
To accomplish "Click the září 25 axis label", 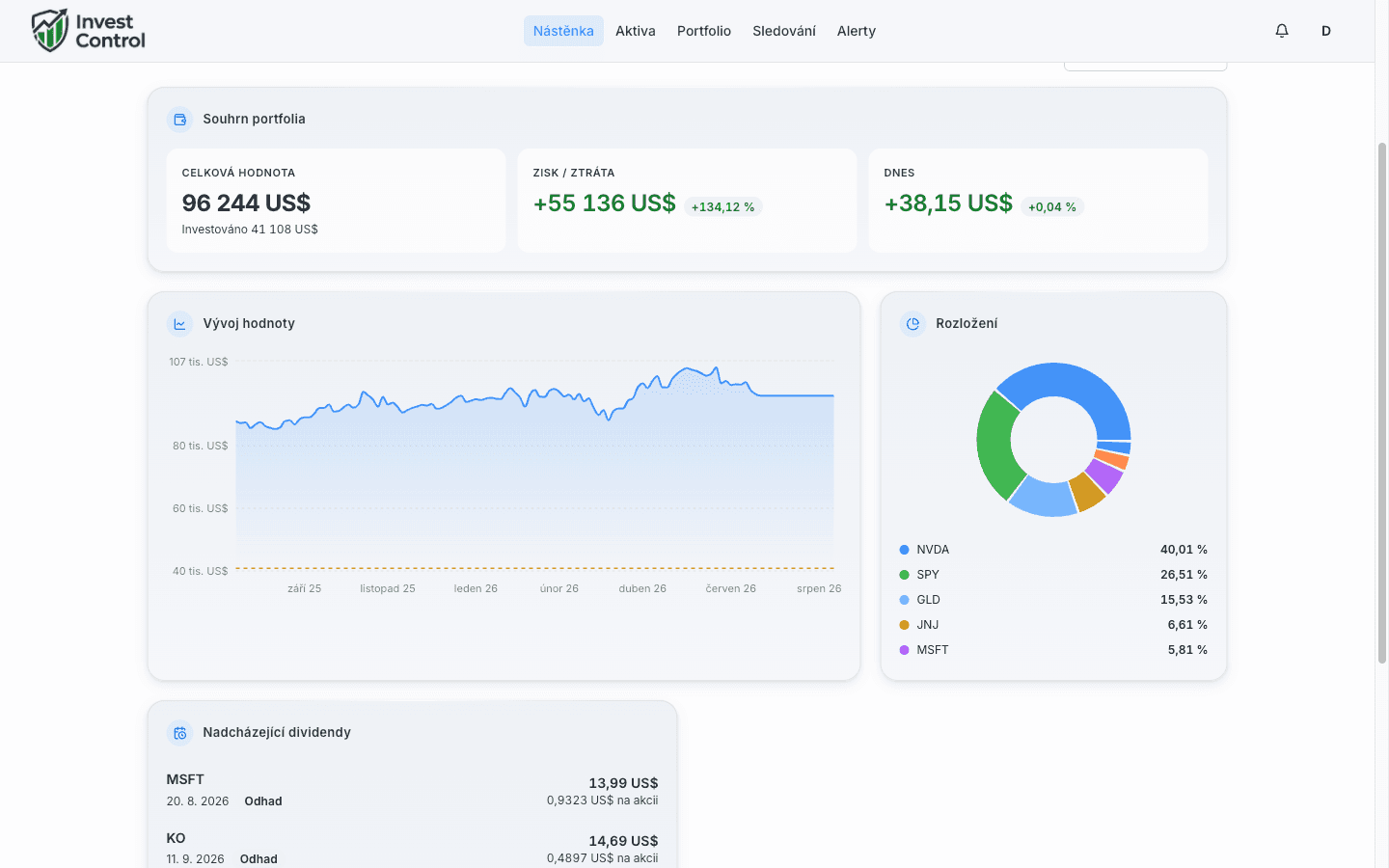I will [304, 588].
